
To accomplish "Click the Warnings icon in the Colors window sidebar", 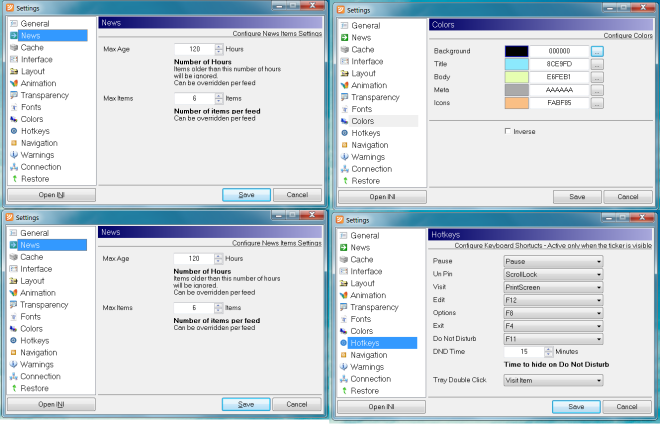I will point(343,157).
